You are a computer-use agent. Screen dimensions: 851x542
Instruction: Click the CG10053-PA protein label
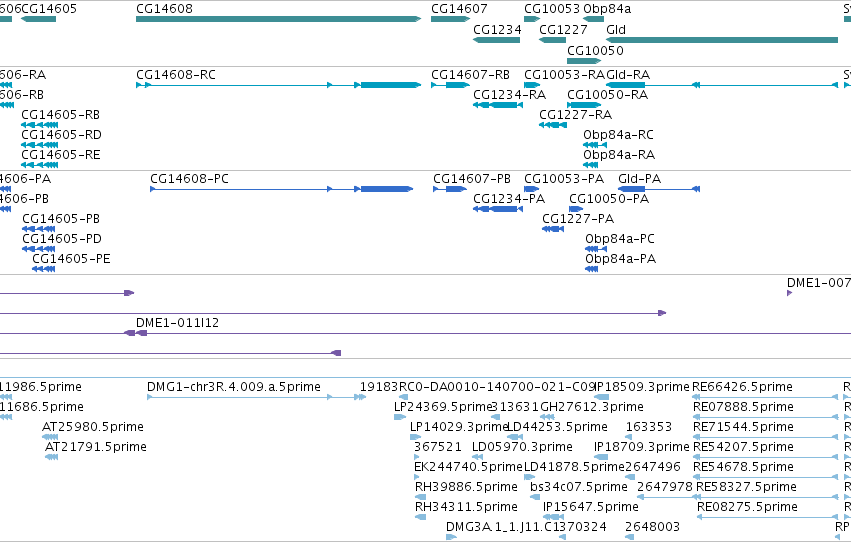coord(564,179)
